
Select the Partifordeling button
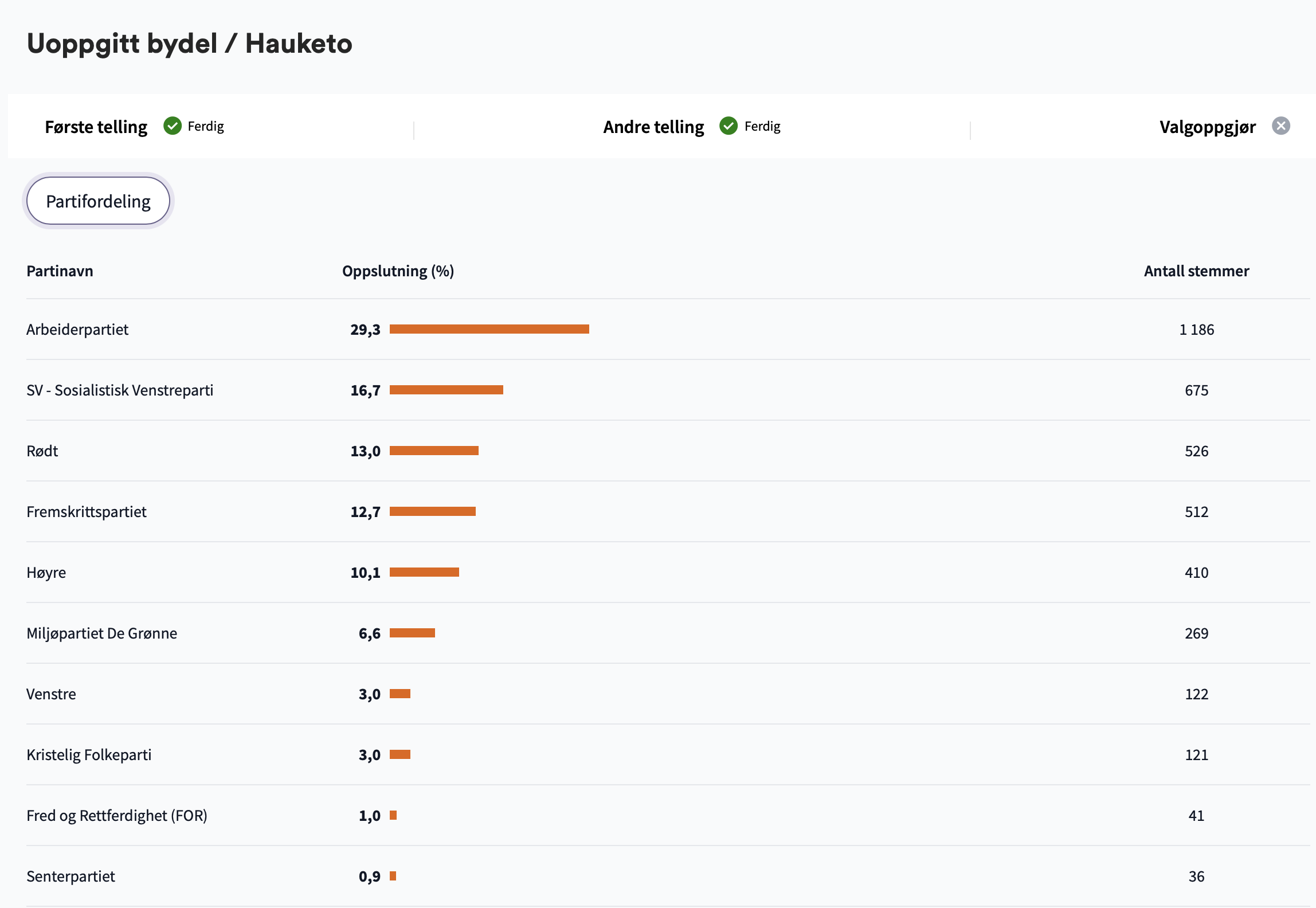click(98, 201)
